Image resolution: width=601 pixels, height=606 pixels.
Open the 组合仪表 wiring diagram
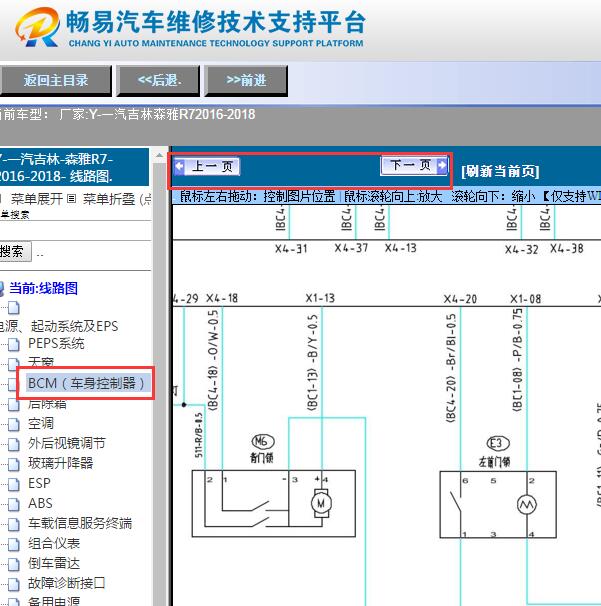(x=54, y=544)
